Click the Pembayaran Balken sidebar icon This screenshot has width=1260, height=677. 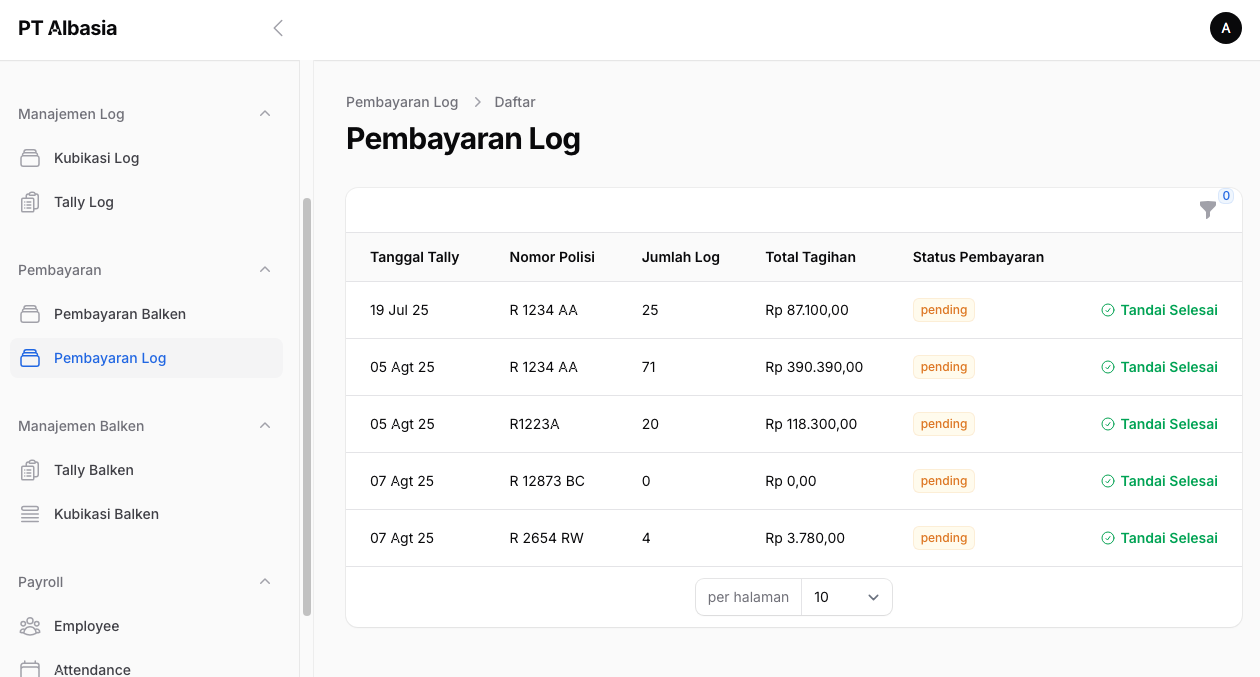30,314
